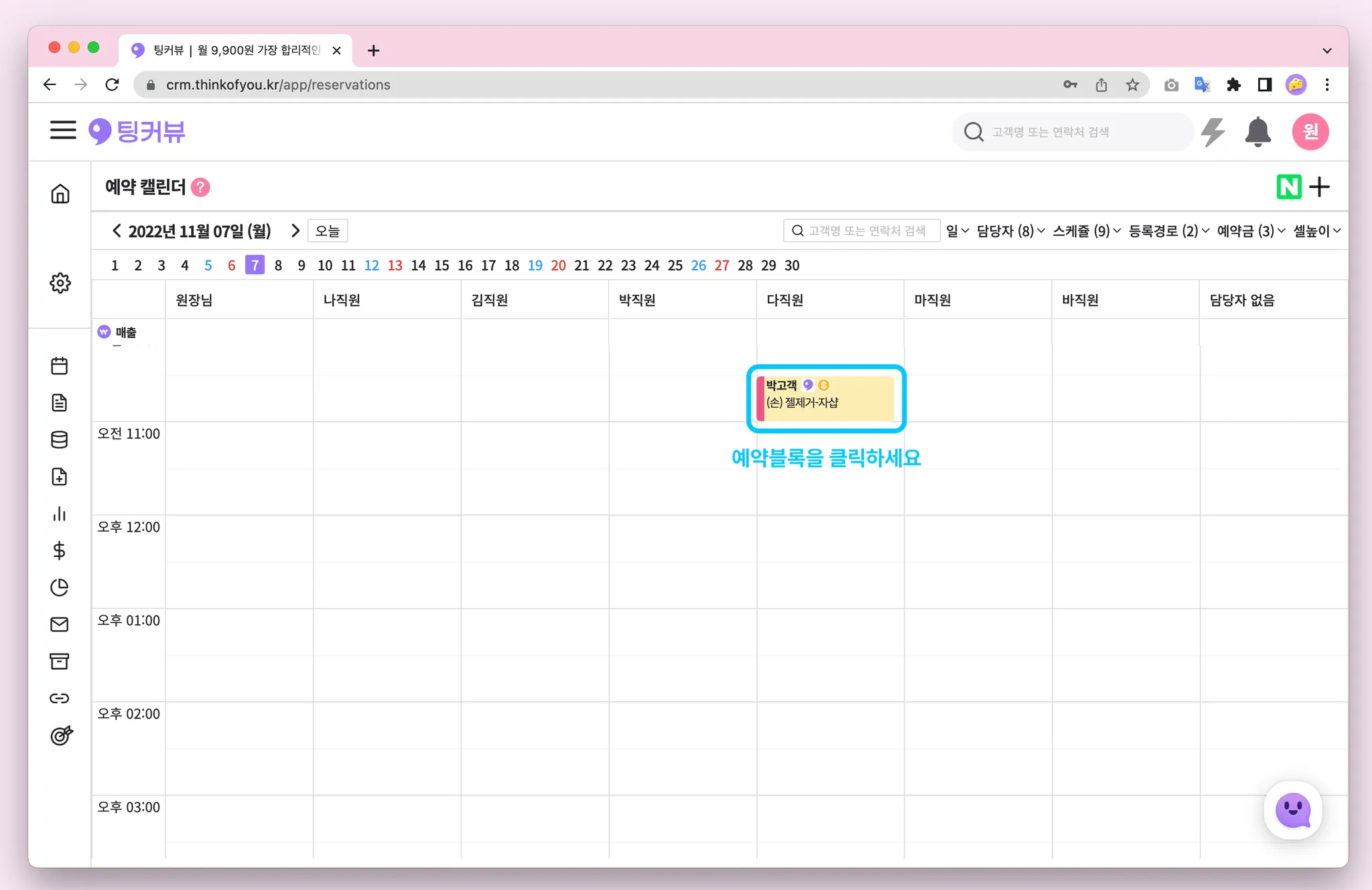This screenshot has width=1372, height=890.
Task: Open the 일 view selector dropdown
Action: [957, 231]
